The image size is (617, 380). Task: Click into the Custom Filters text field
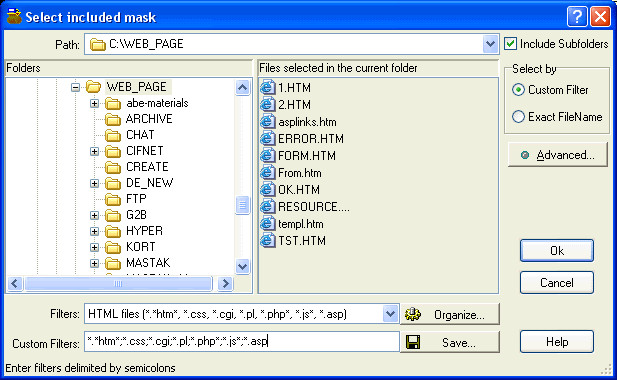tap(242, 341)
